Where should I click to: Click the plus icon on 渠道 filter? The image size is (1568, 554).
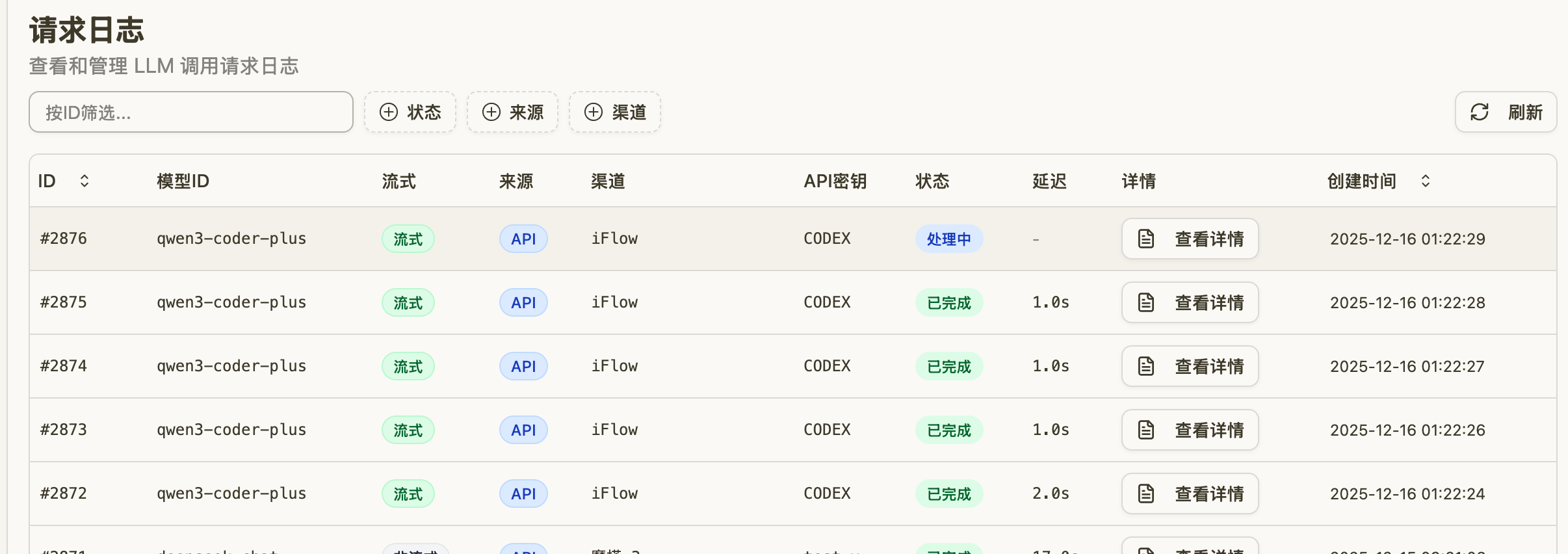click(594, 112)
